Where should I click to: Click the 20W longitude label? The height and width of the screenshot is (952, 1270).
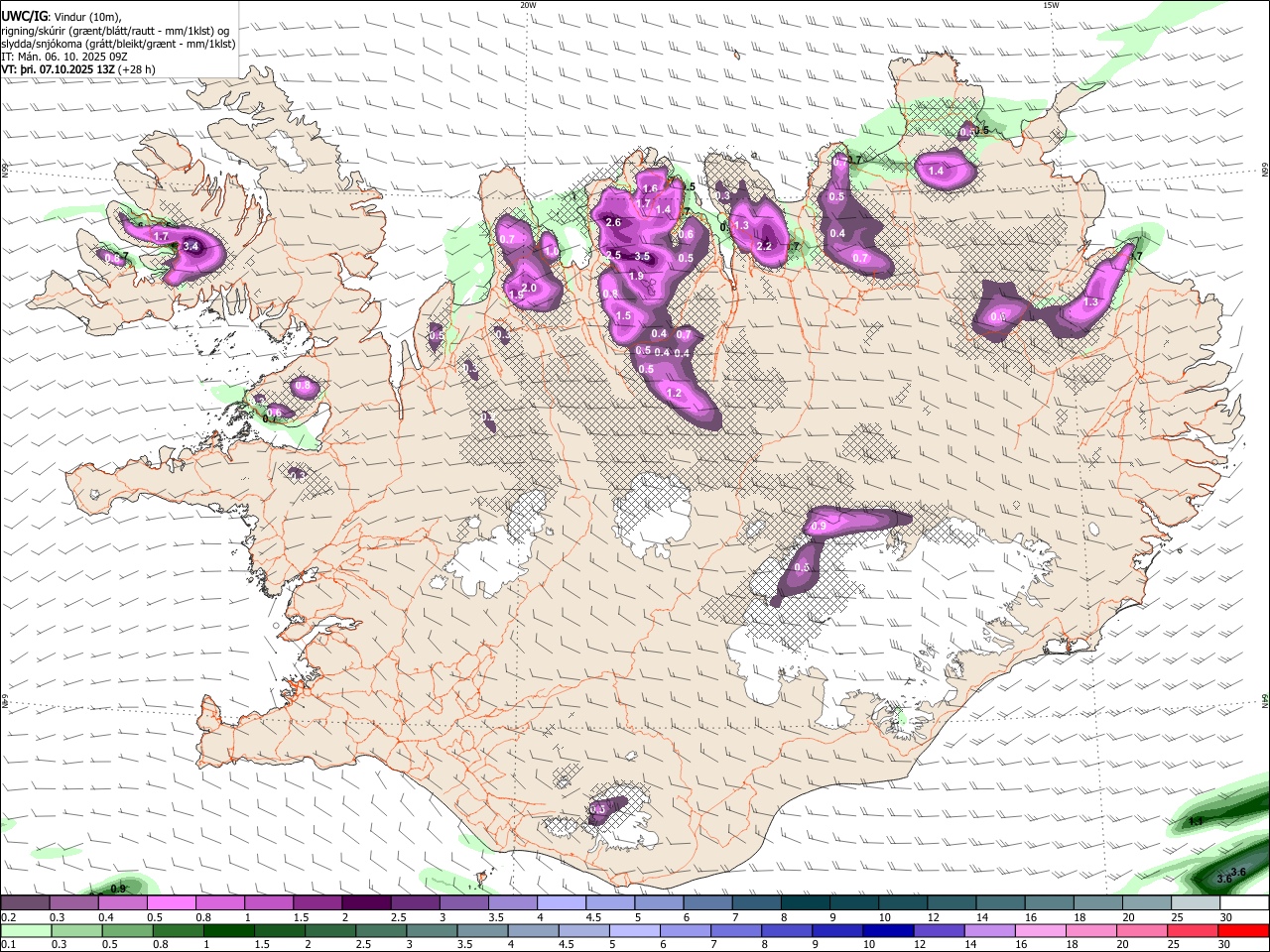click(x=528, y=5)
